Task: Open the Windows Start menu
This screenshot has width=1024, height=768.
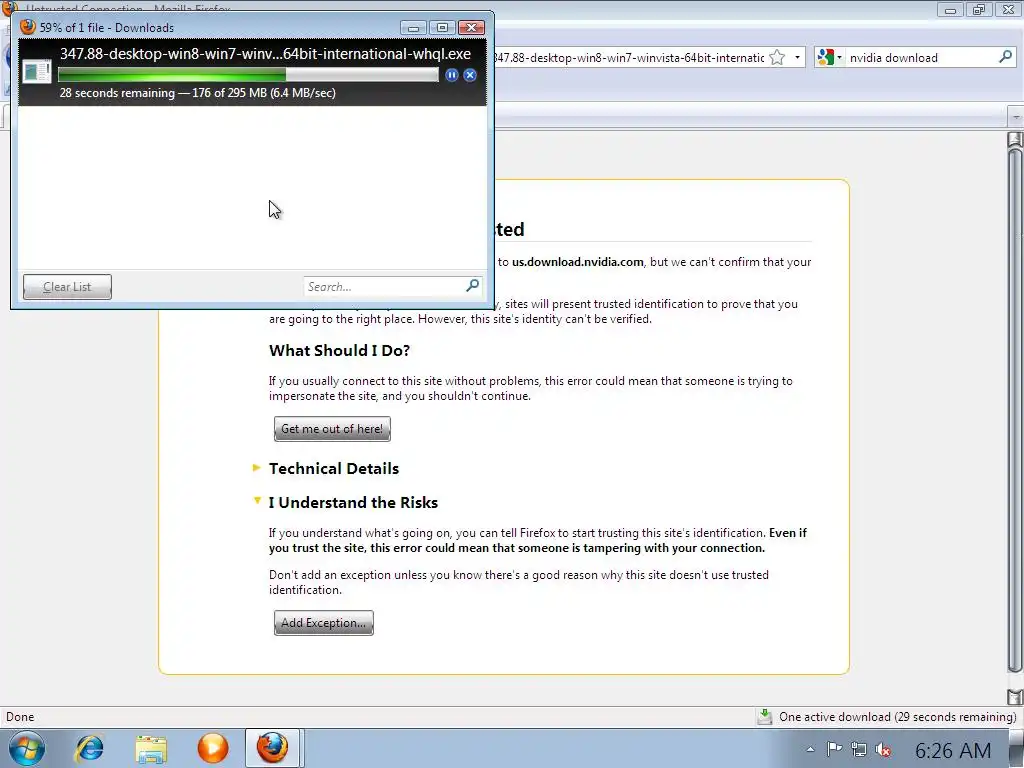Action: pyautogui.click(x=26, y=748)
